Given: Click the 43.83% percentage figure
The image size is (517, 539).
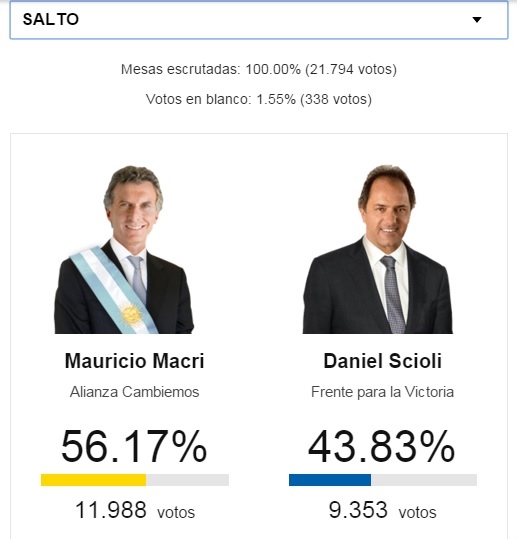Looking at the screenshot, I should [382, 446].
